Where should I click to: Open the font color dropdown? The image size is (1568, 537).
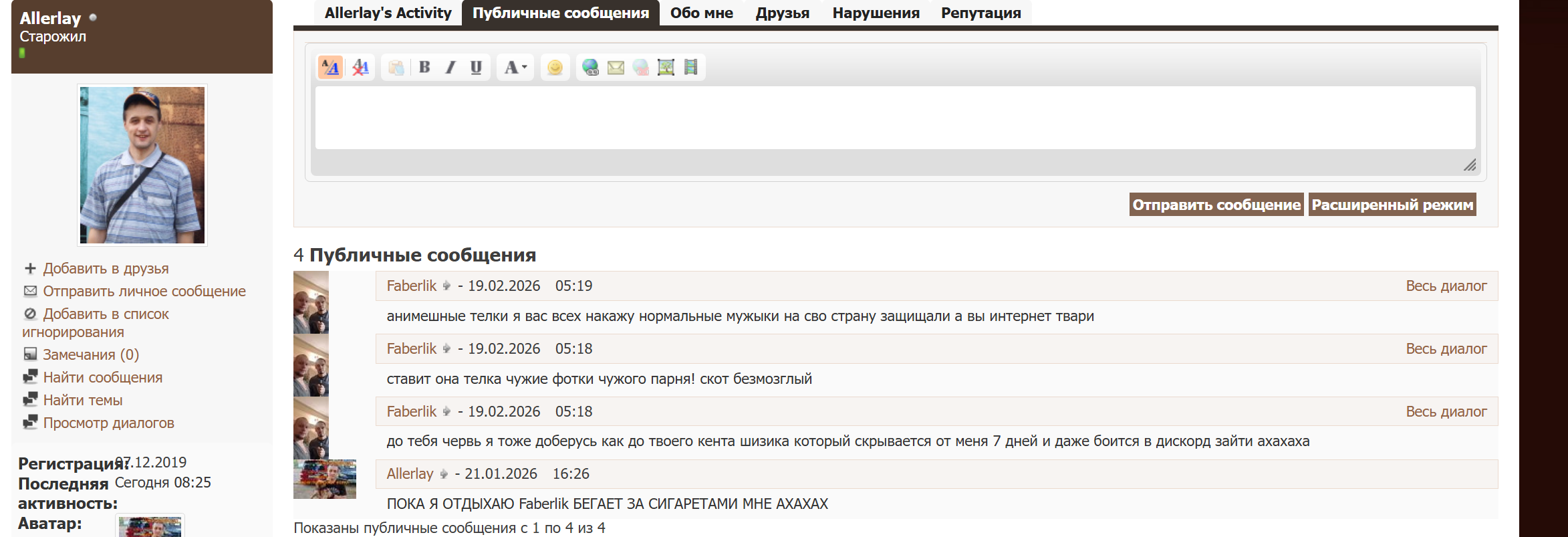pos(515,68)
